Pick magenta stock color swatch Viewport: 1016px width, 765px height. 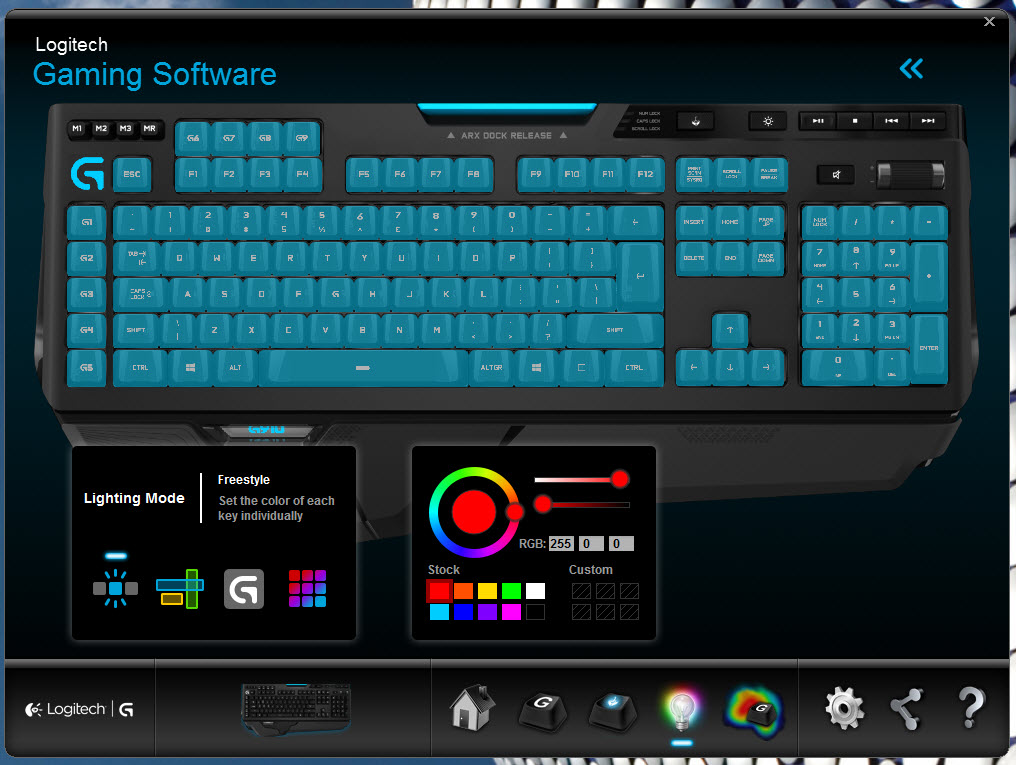pyautogui.click(x=511, y=611)
